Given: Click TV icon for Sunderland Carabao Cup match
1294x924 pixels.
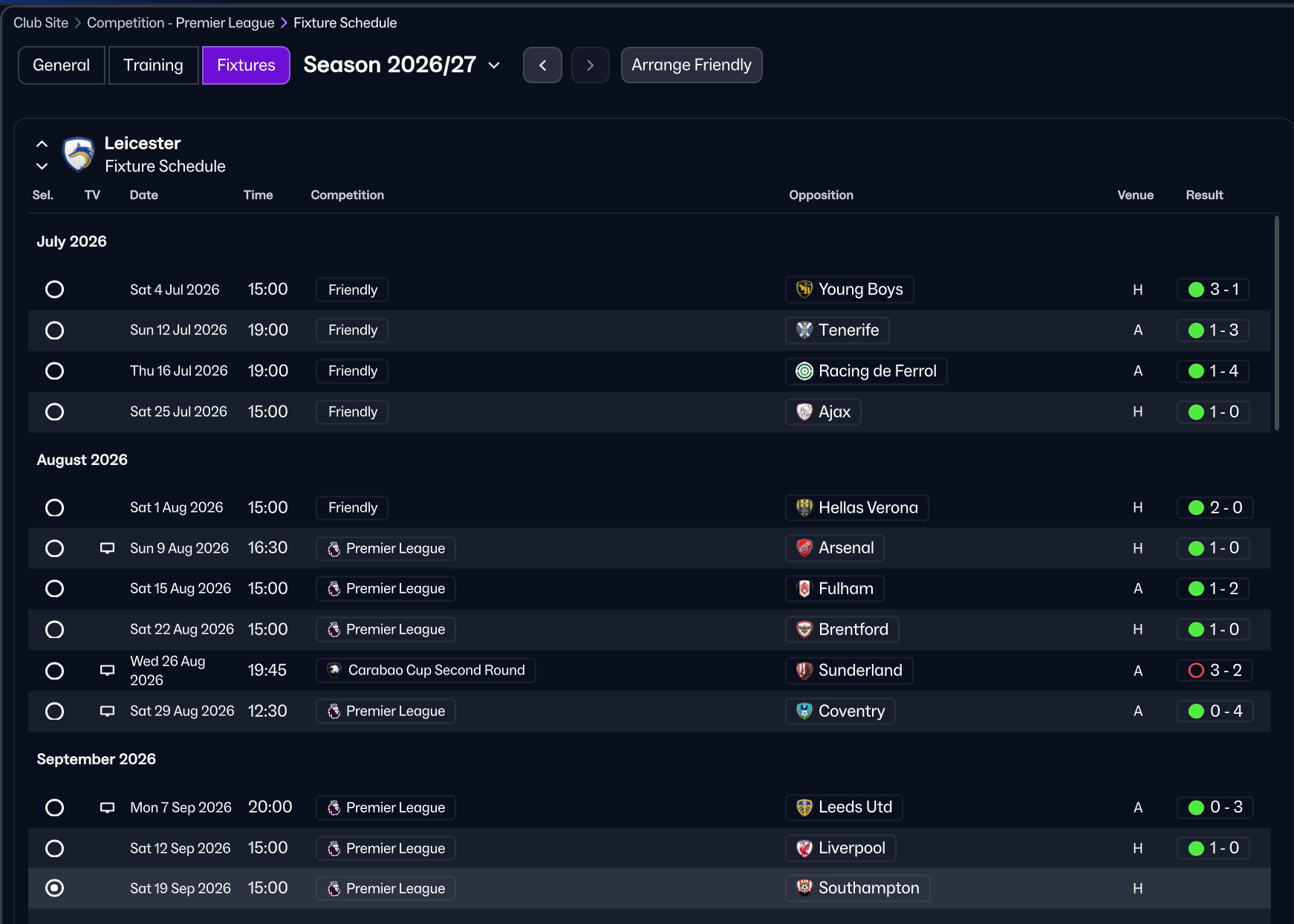Looking at the screenshot, I should pyautogui.click(x=108, y=671).
